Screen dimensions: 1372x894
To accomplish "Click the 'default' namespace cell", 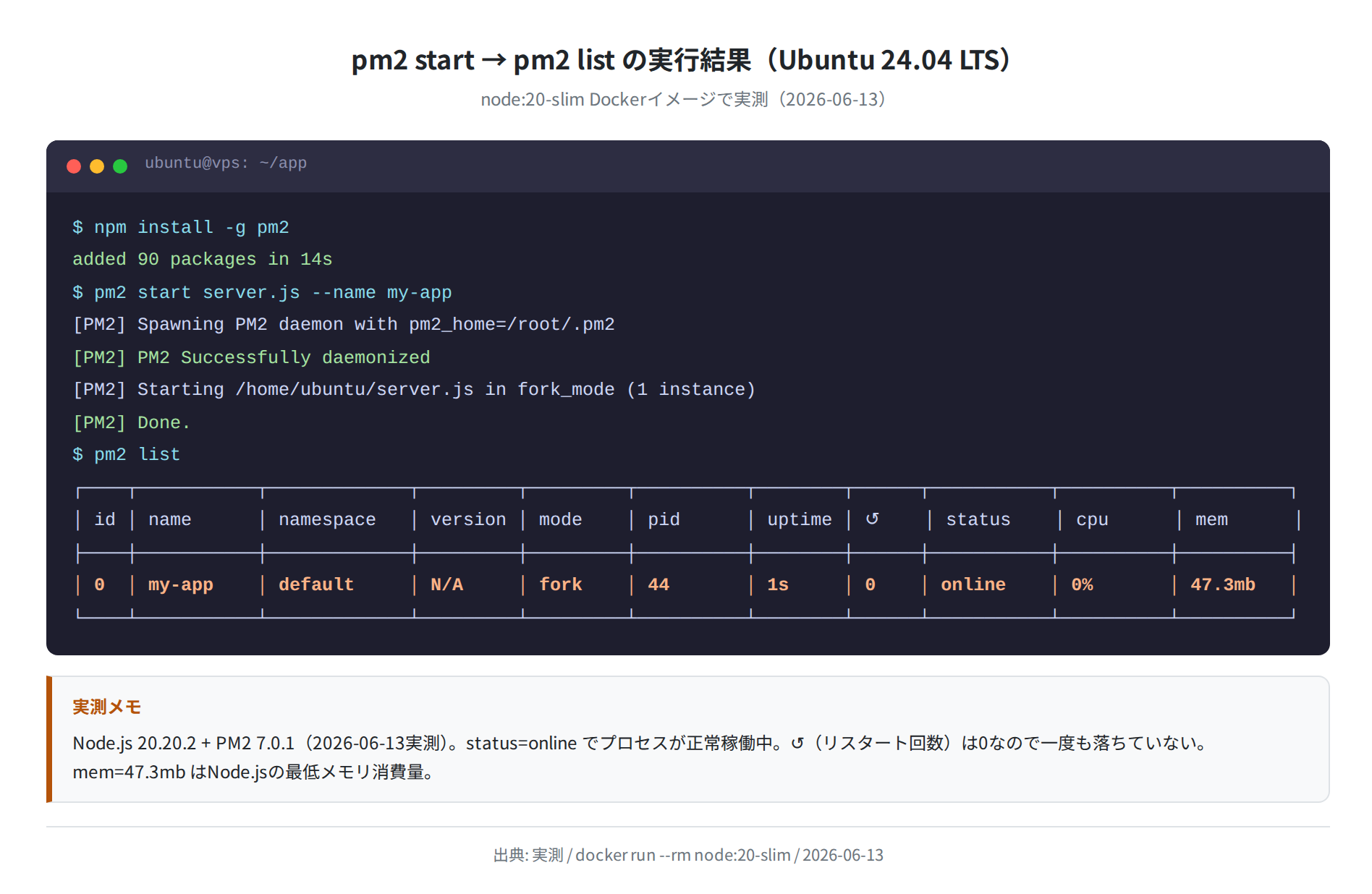I will 316,585.
